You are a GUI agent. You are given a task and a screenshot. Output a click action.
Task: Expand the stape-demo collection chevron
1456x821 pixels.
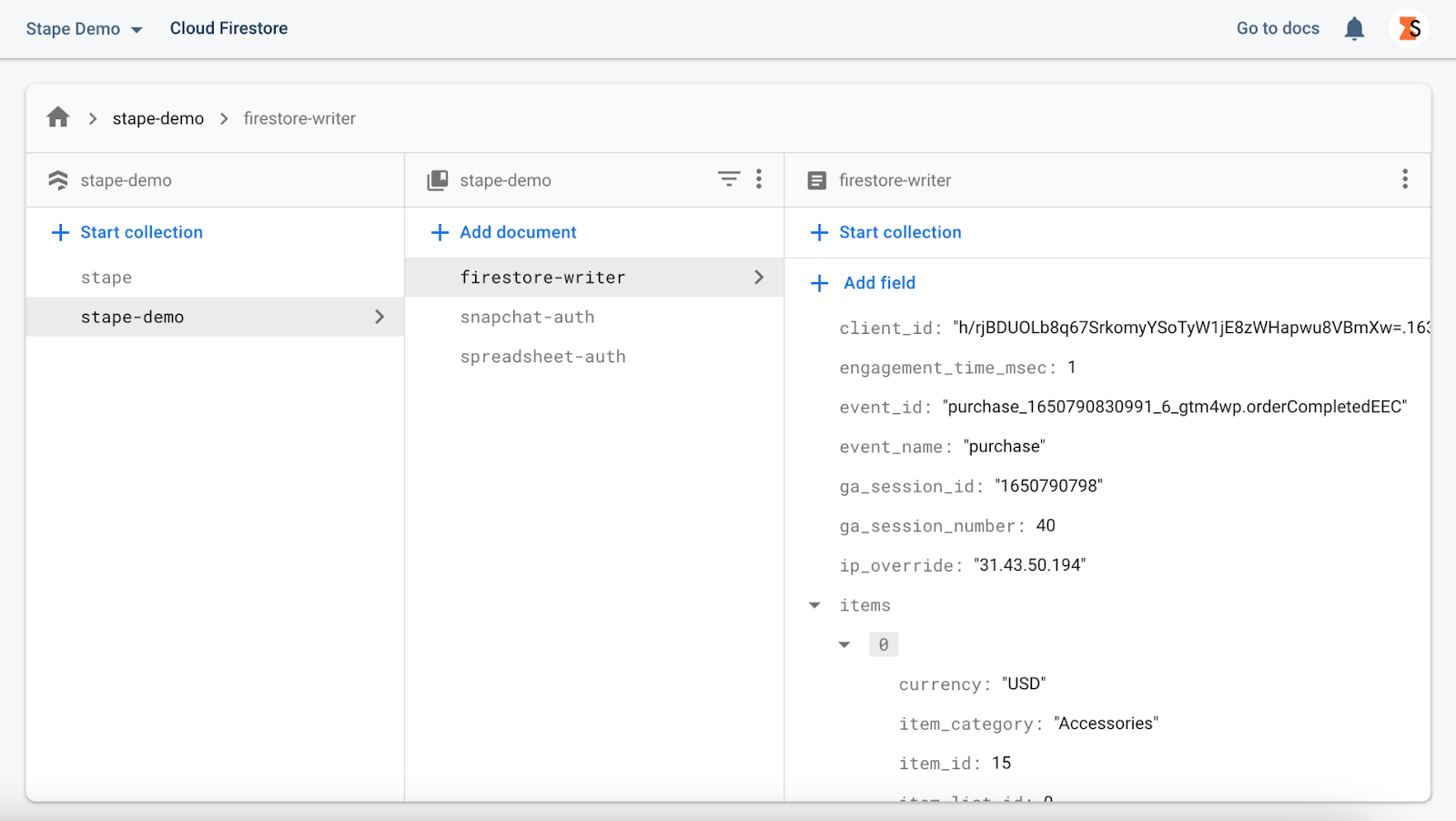[379, 317]
